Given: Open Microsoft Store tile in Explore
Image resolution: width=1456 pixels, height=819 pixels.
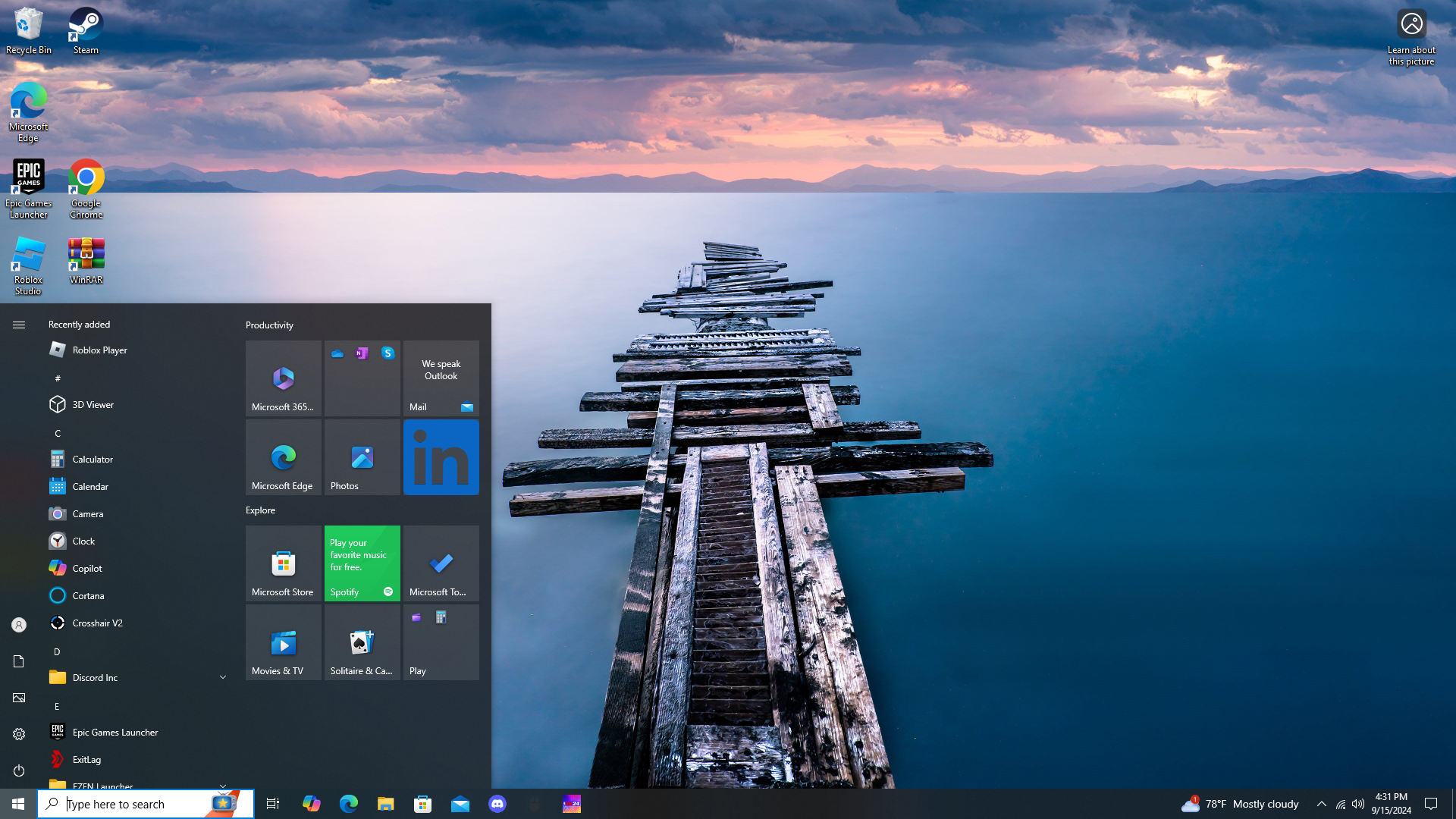Looking at the screenshot, I should (x=283, y=563).
